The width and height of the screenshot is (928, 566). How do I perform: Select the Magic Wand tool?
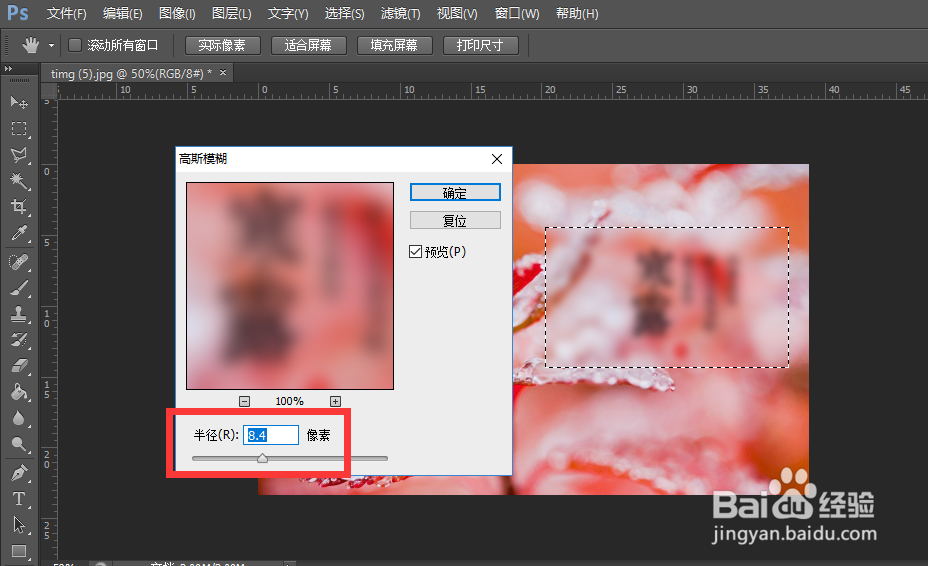point(19,181)
